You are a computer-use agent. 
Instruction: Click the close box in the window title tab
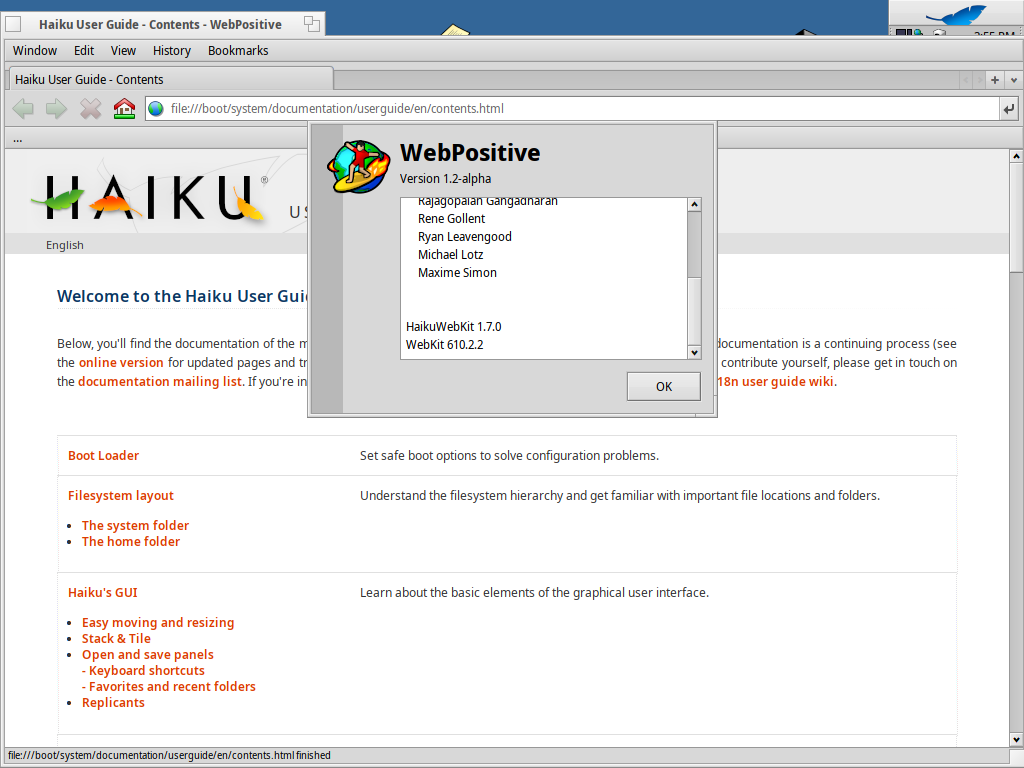click(x=13, y=24)
